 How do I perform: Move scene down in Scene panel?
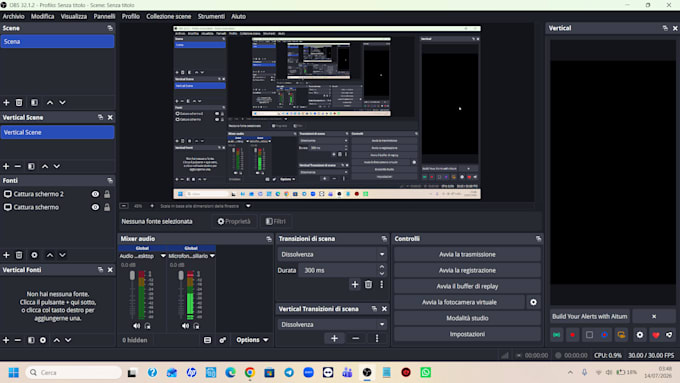(62, 103)
